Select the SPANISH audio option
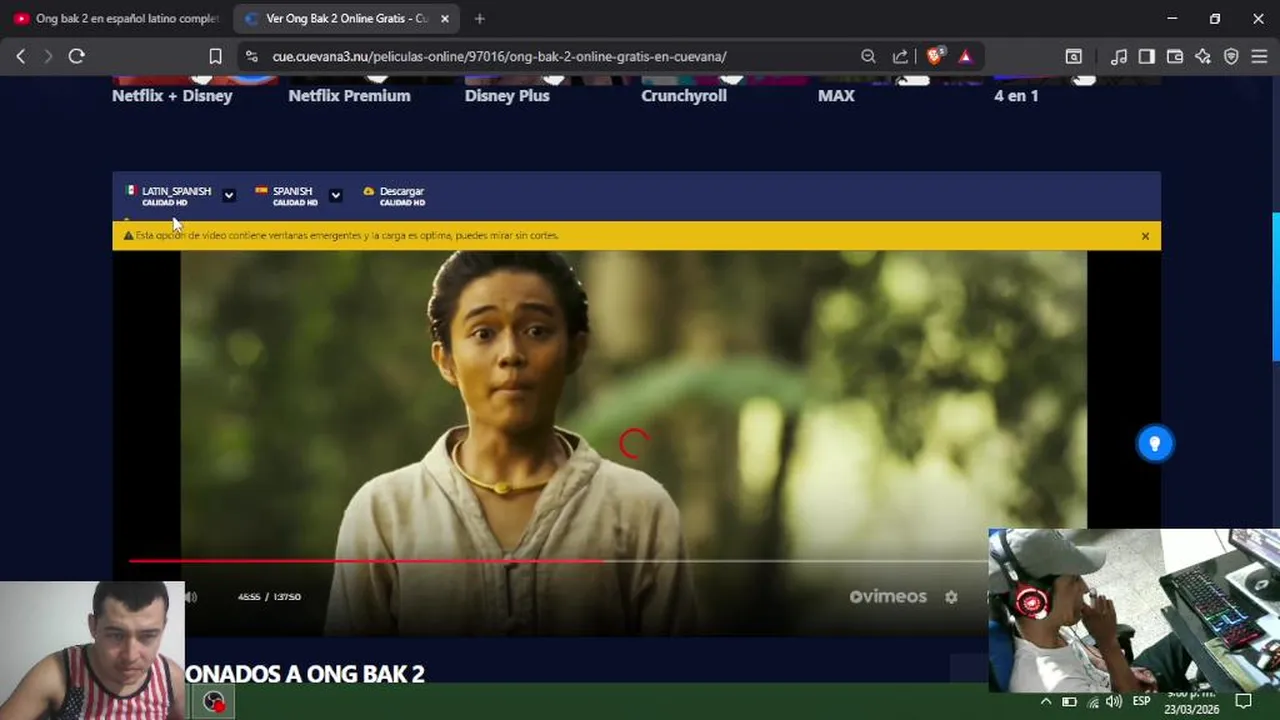 (x=287, y=196)
